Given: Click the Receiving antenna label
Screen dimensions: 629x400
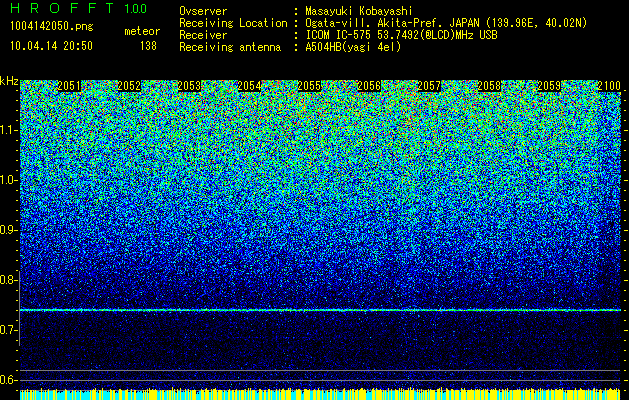Looking at the screenshot, I should [x=230, y=47].
